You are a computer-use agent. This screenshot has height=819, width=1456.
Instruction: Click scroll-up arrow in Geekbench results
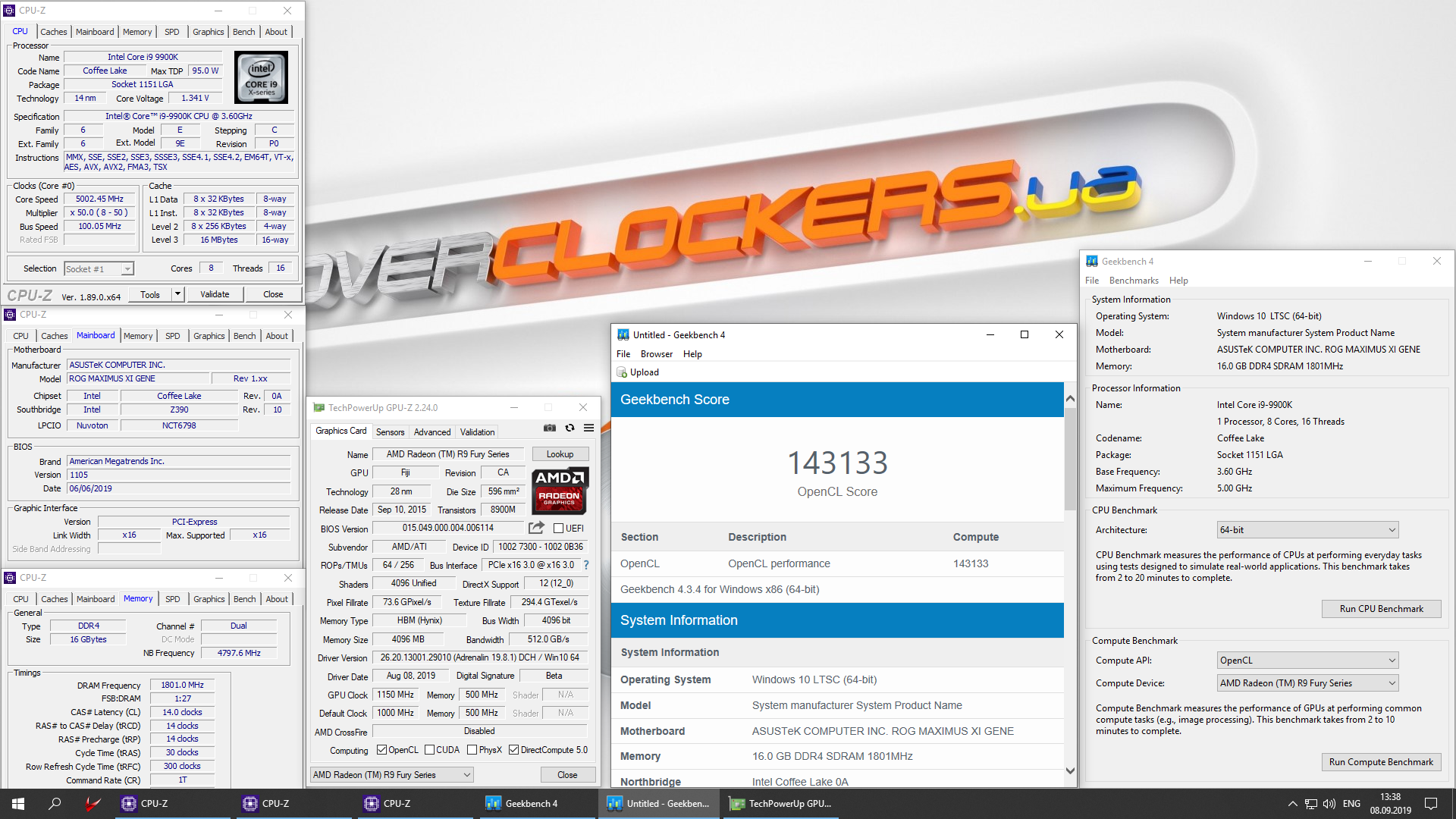click(1070, 399)
